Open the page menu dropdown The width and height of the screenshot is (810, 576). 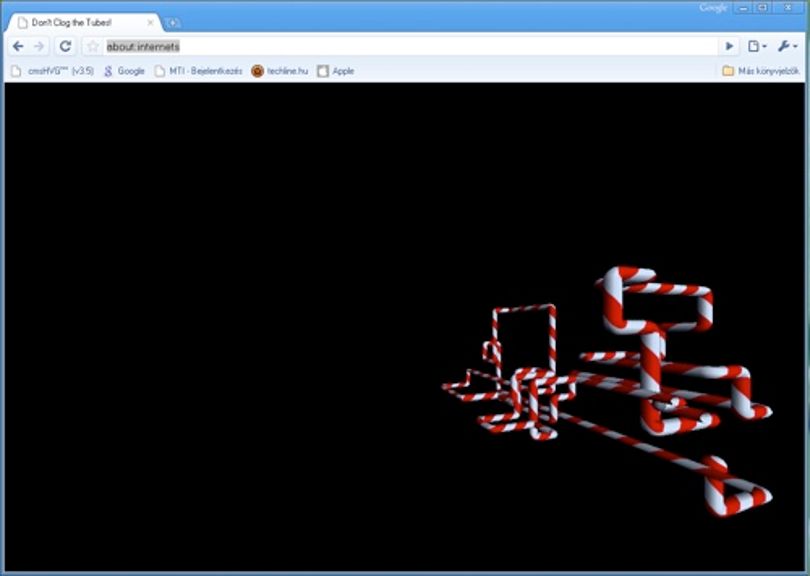[x=757, y=46]
